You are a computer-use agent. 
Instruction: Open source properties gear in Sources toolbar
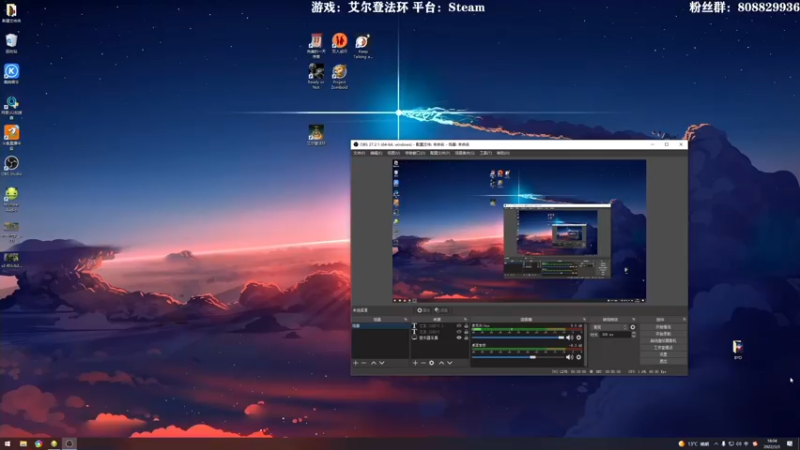pyautogui.click(x=432, y=363)
